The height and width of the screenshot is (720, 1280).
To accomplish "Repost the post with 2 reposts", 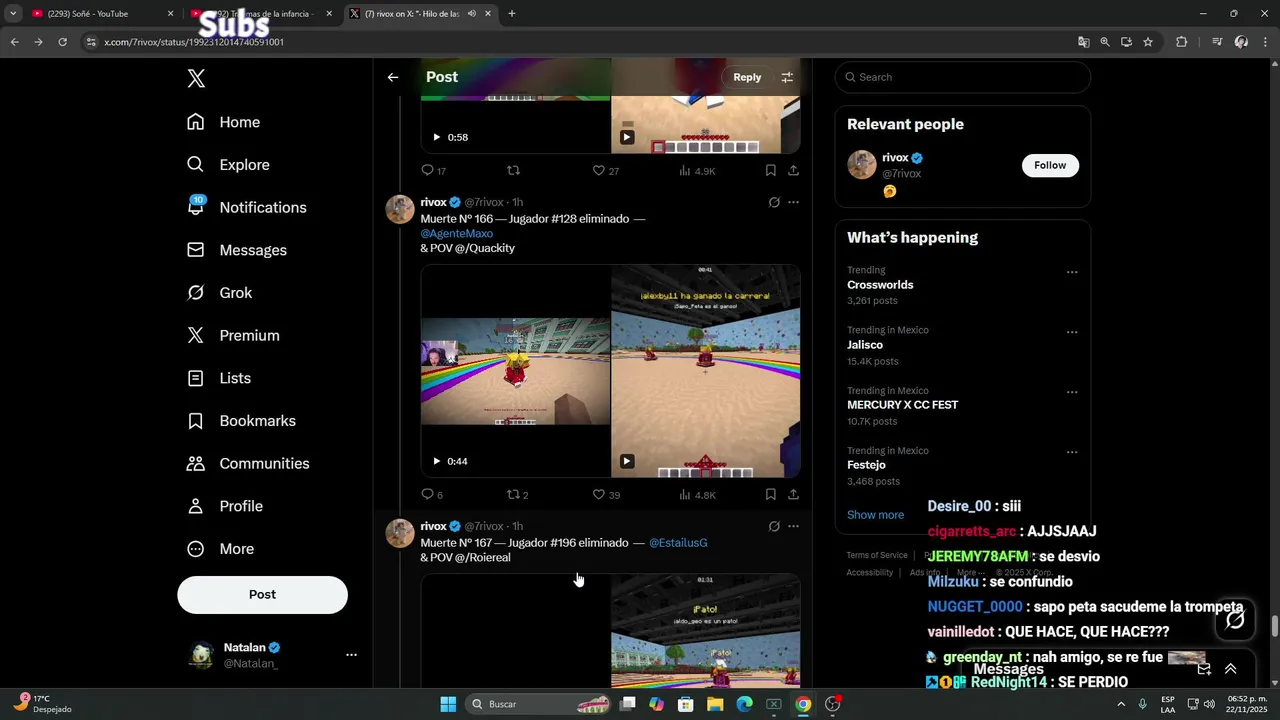I will [517, 495].
